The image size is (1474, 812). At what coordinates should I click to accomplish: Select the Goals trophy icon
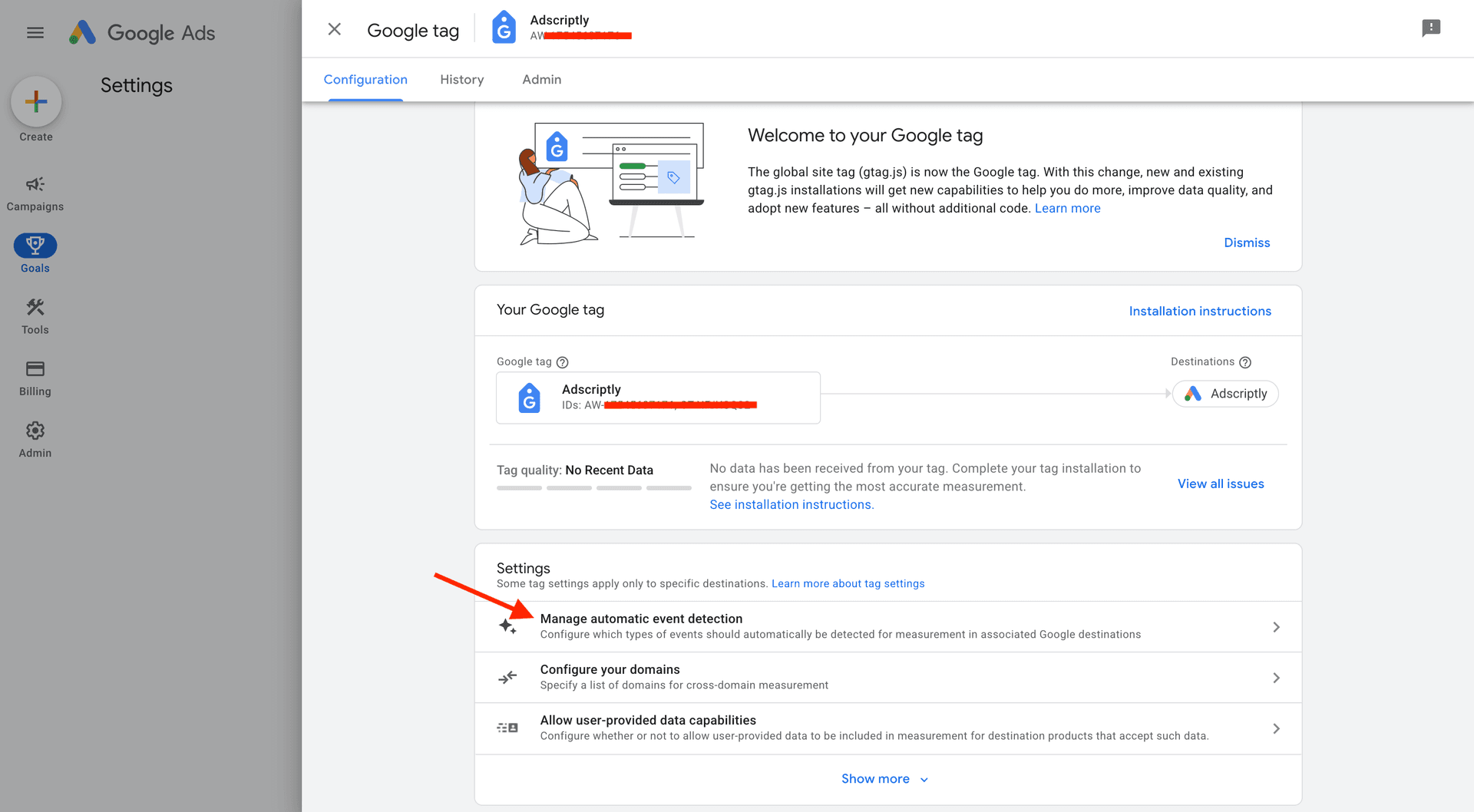point(35,244)
